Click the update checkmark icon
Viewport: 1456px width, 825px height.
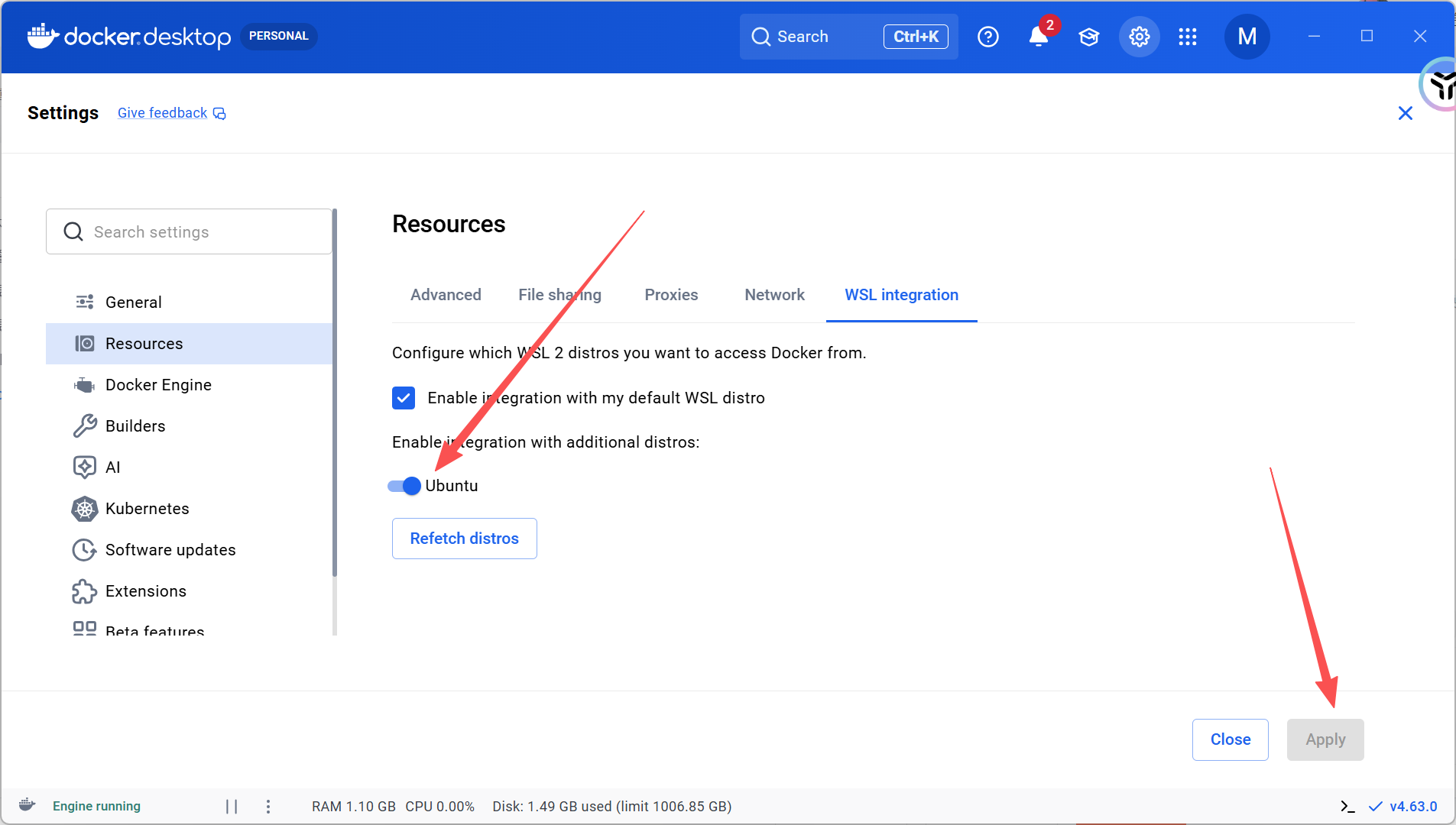click(1375, 807)
